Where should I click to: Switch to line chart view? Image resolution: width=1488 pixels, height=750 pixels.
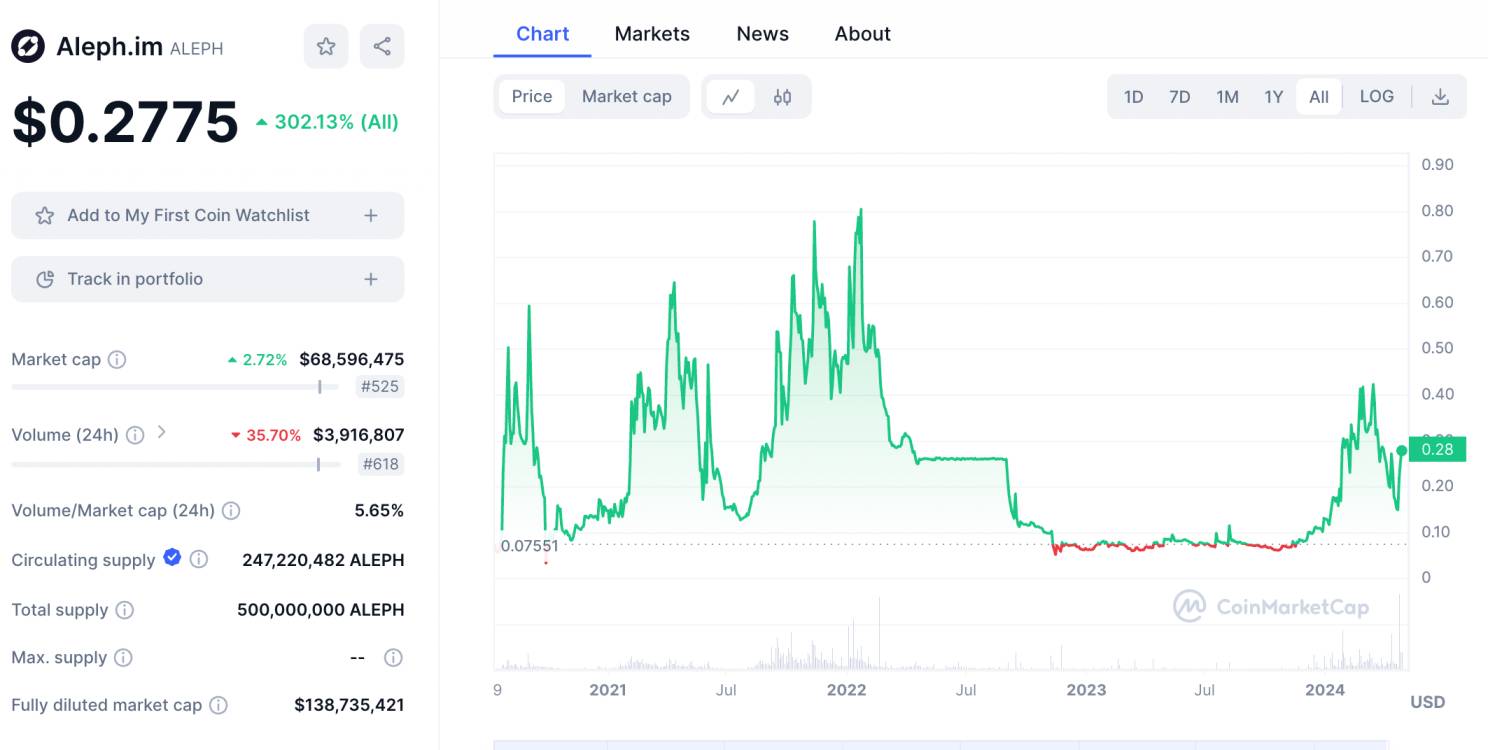click(x=731, y=97)
